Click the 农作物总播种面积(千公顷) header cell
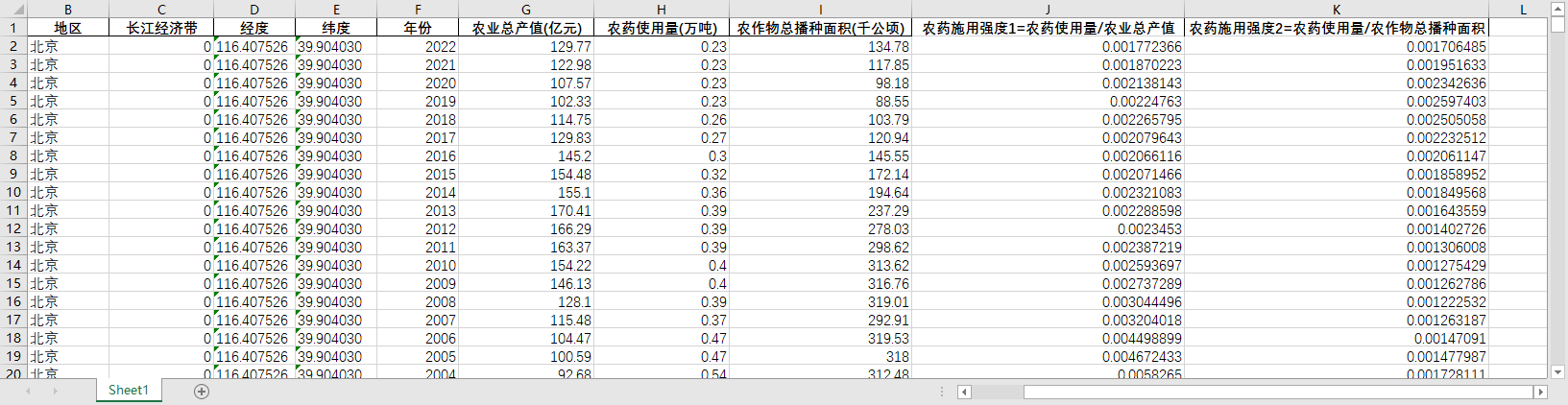1568x405 pixels. 820,28
